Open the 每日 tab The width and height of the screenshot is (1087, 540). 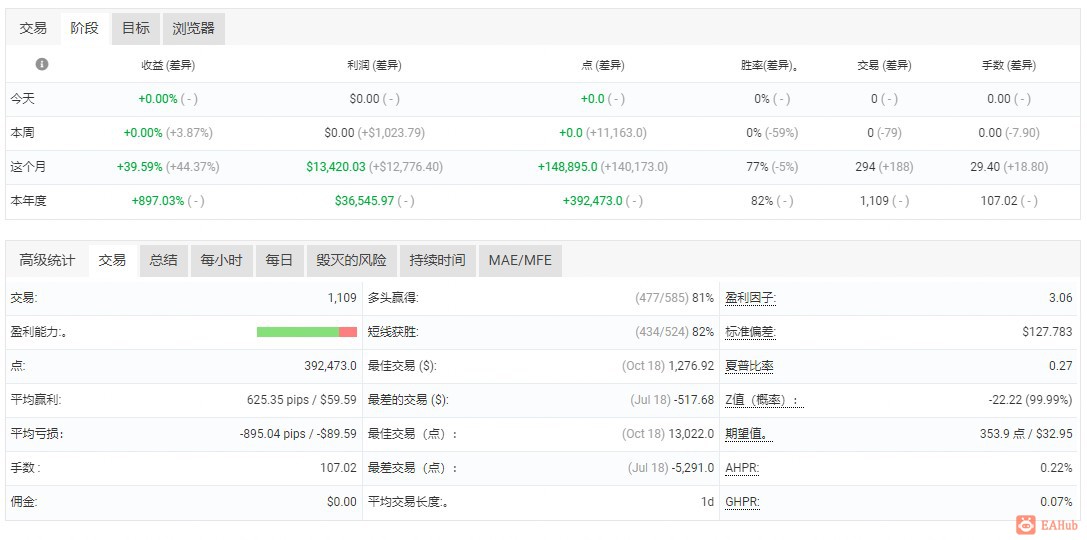279,260
